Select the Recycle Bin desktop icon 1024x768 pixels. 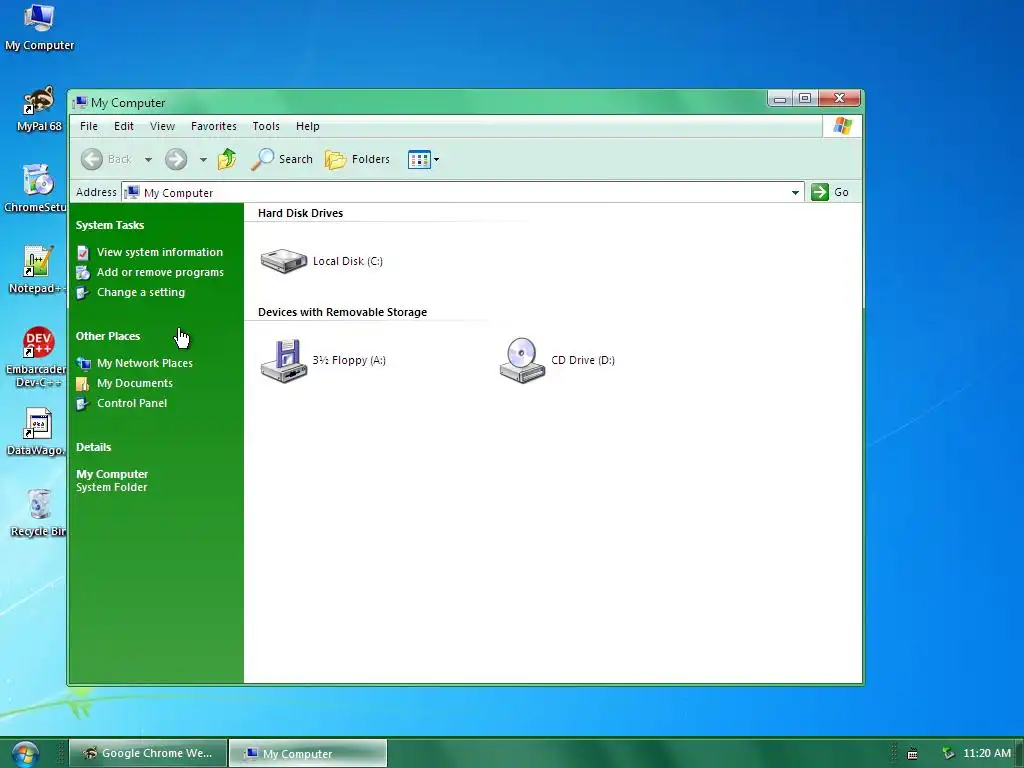(x=38, y=513)
